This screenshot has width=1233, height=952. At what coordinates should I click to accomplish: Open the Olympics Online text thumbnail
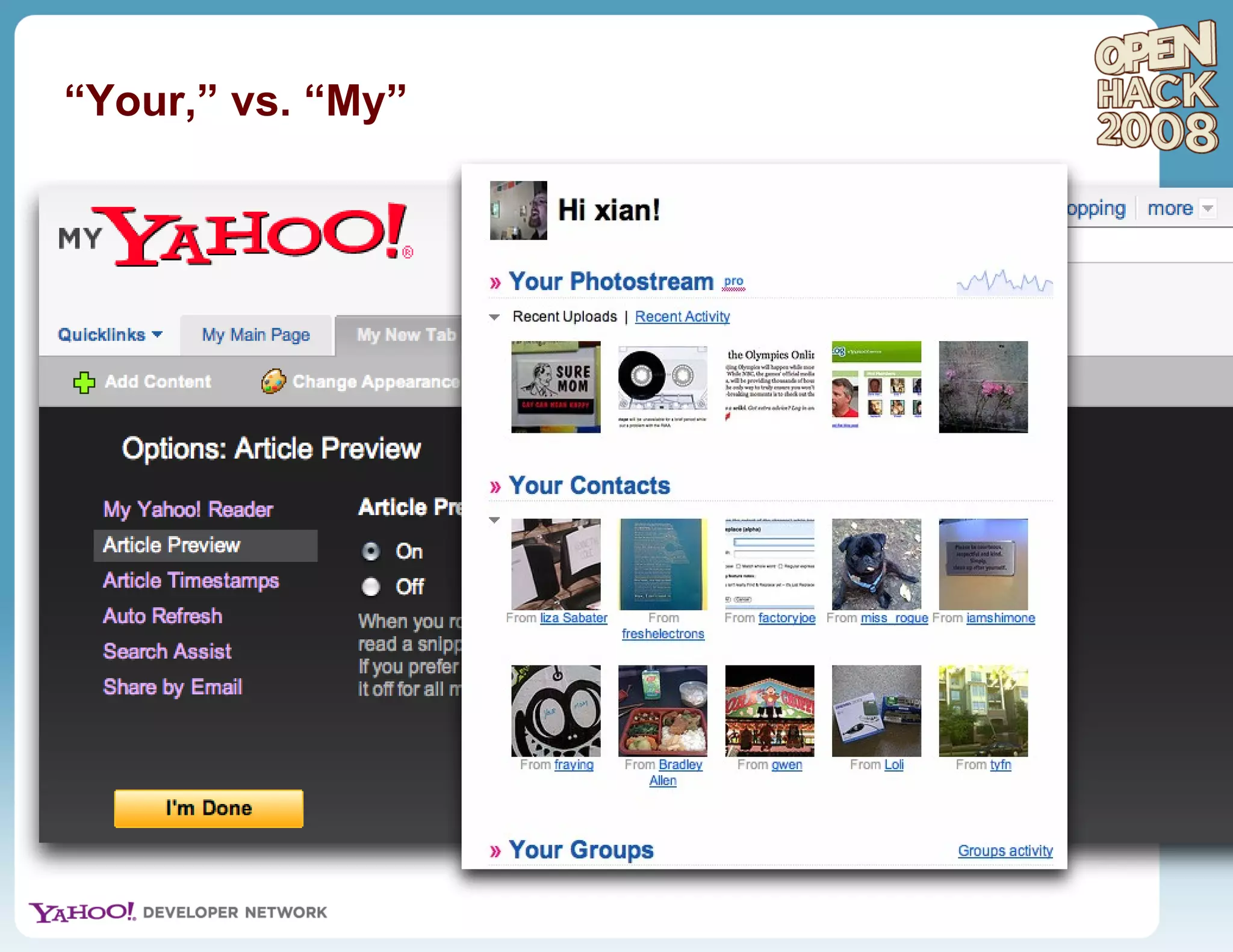(x=770, y=387)
